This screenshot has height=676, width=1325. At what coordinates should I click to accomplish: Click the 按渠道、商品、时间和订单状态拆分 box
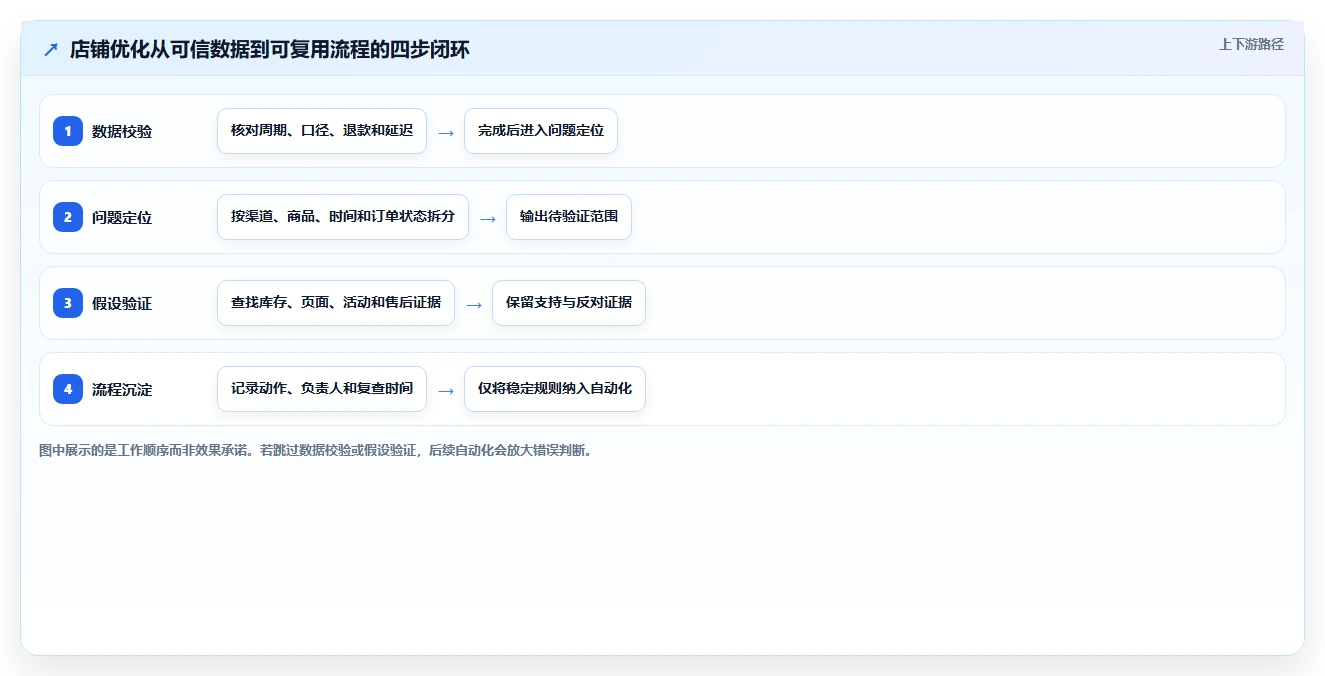tap(343, 217)
